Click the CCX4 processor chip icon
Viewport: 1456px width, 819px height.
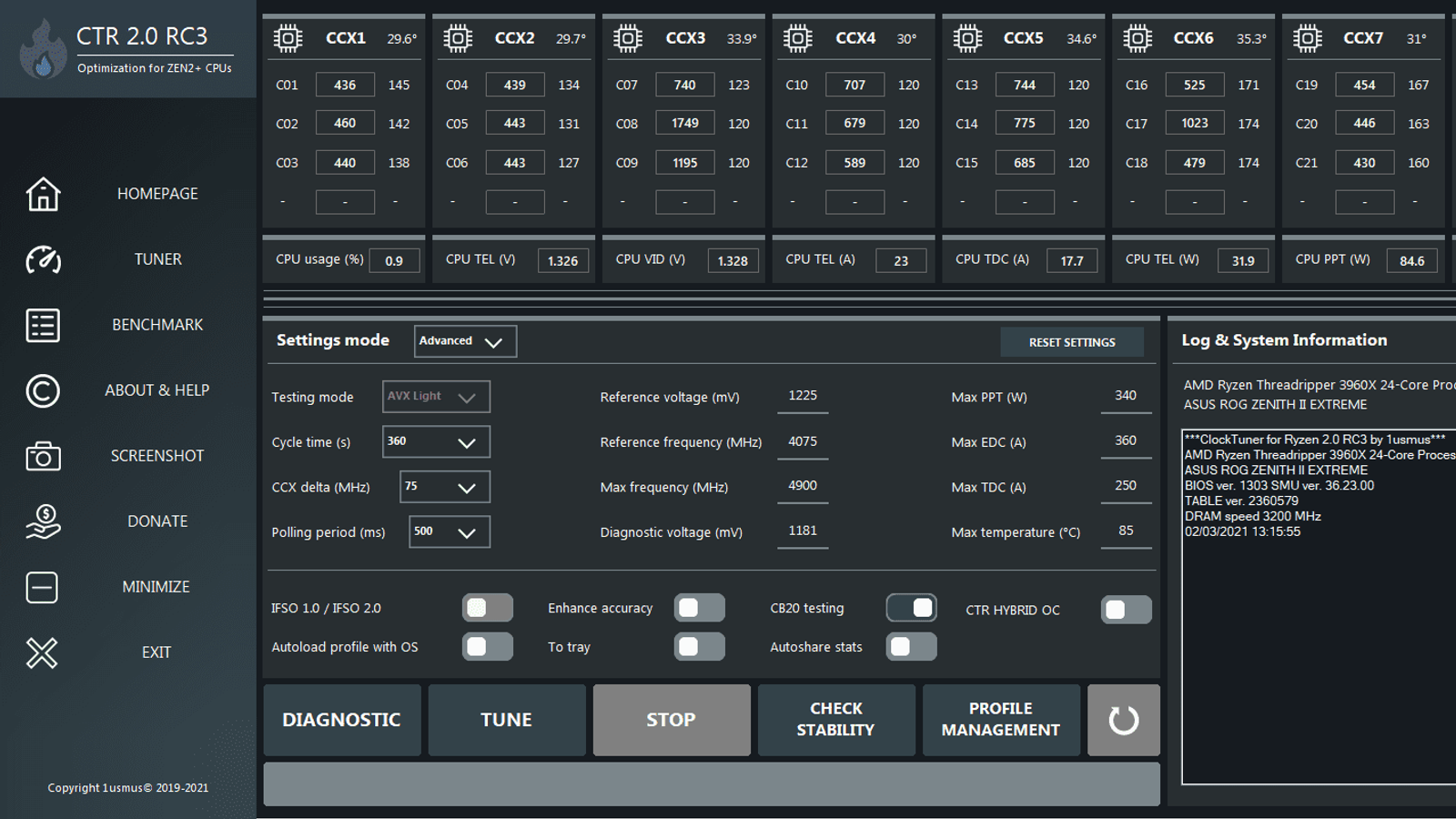[x=798, y=38]
